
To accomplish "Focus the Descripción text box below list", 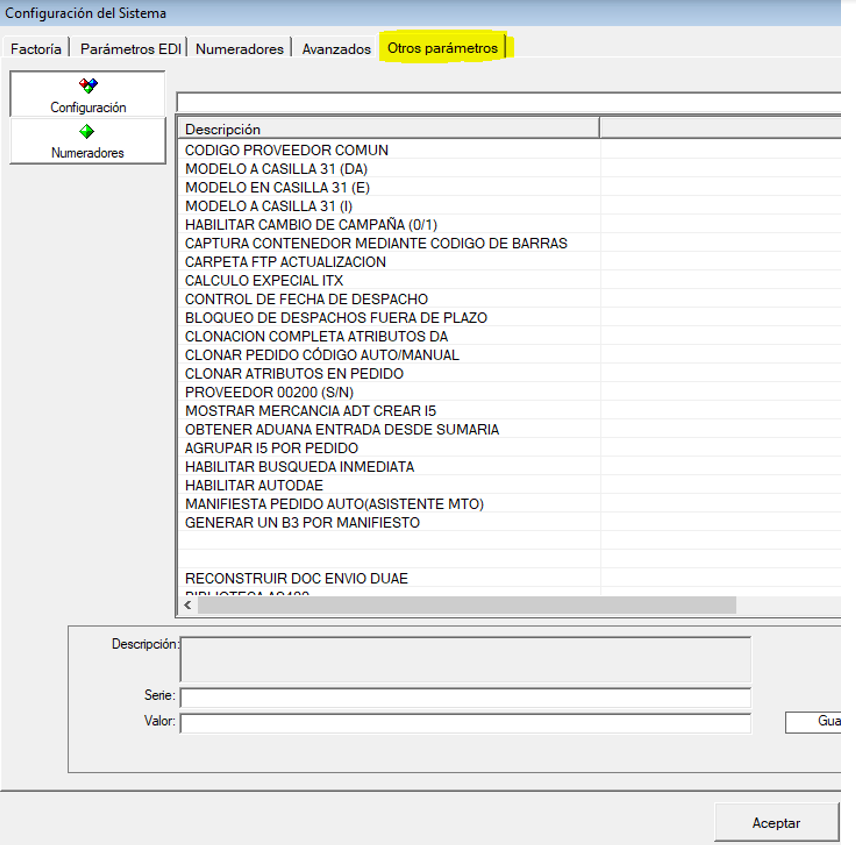I will pyautogui.click(x=465, y=659).
